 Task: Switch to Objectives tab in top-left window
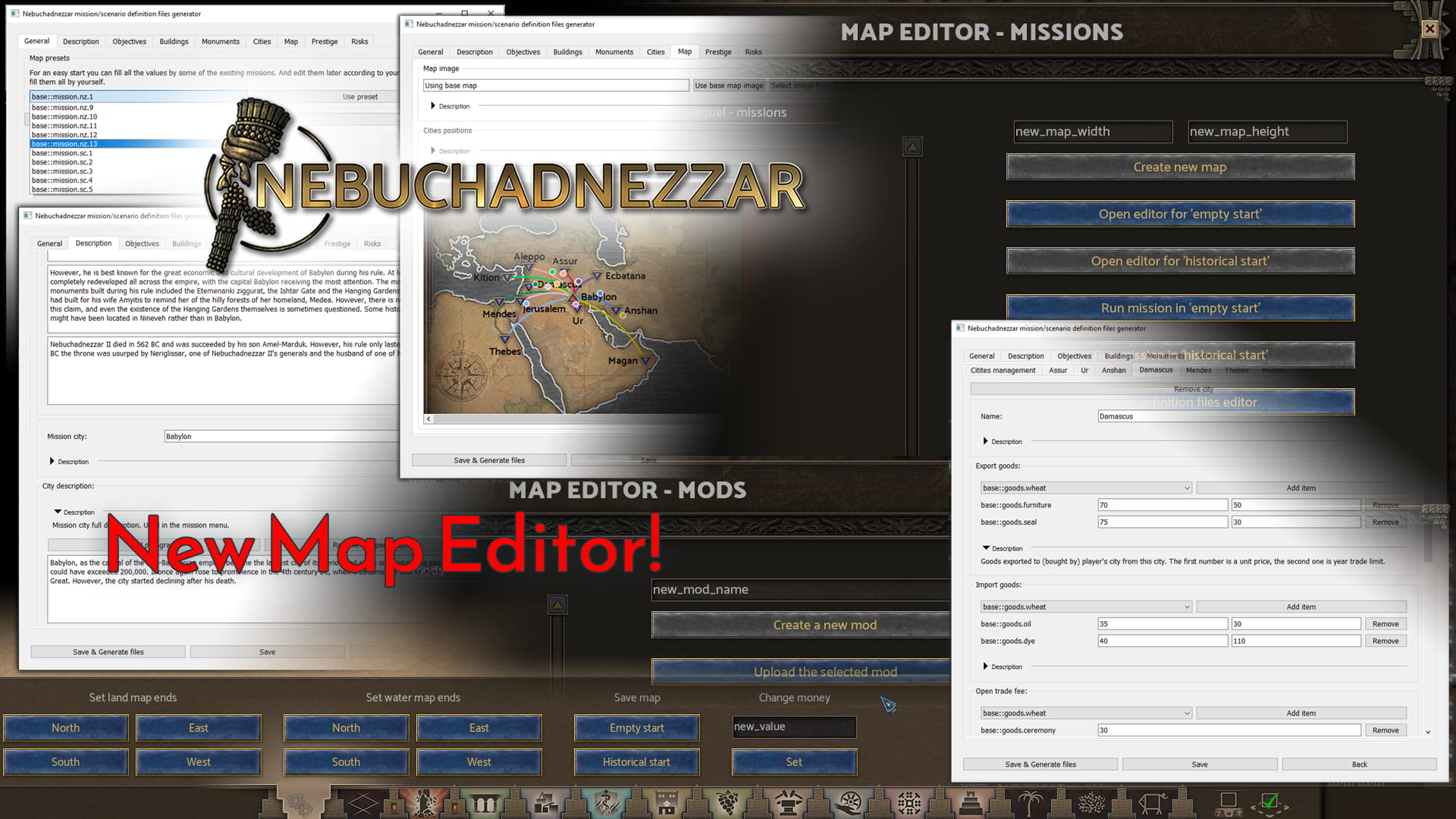pyautogui.click(x=129, y=42)
